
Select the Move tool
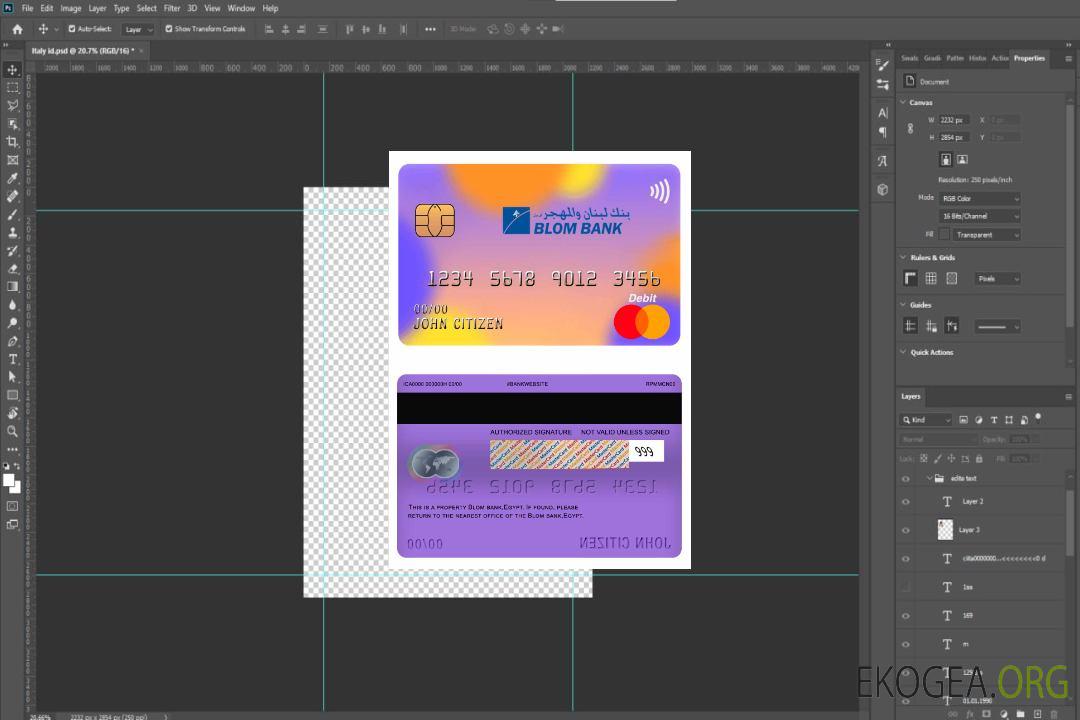point(12,70)
